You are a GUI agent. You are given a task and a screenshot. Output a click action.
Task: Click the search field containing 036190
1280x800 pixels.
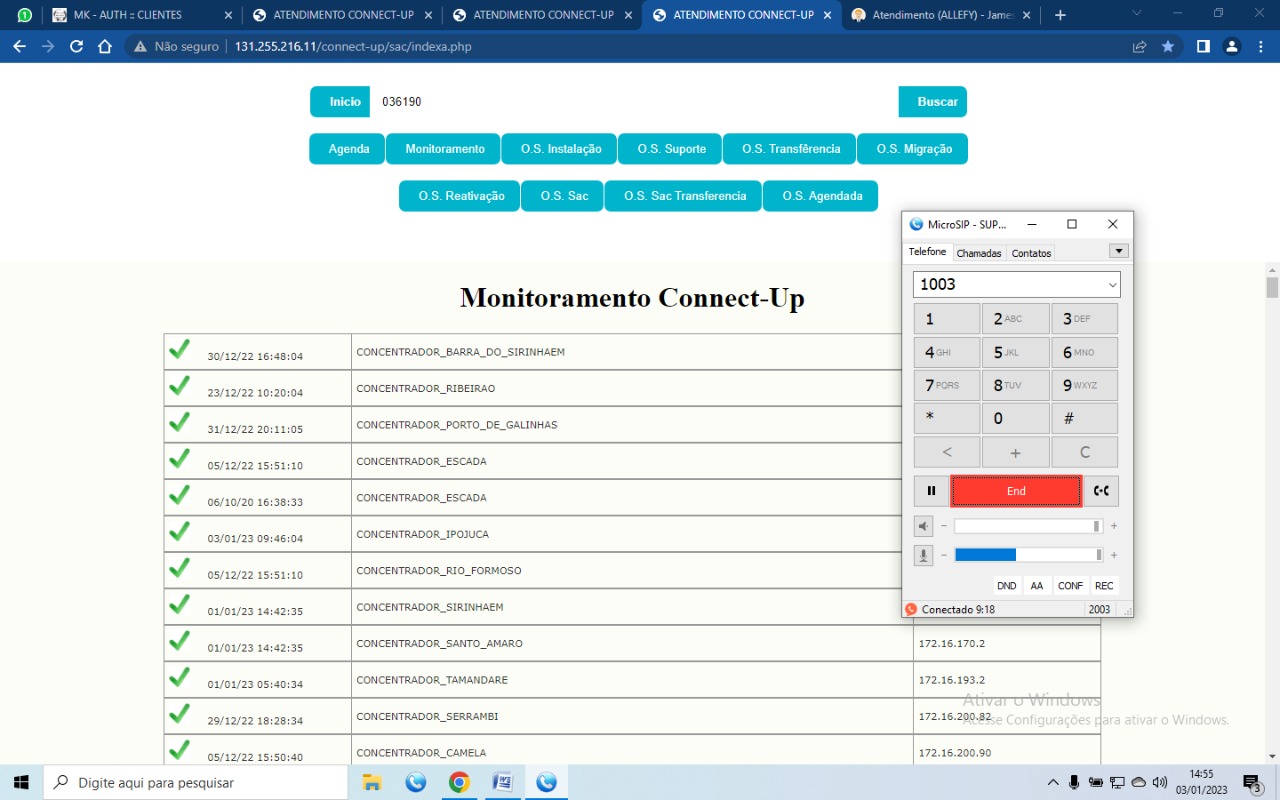(x=634, y=102)
